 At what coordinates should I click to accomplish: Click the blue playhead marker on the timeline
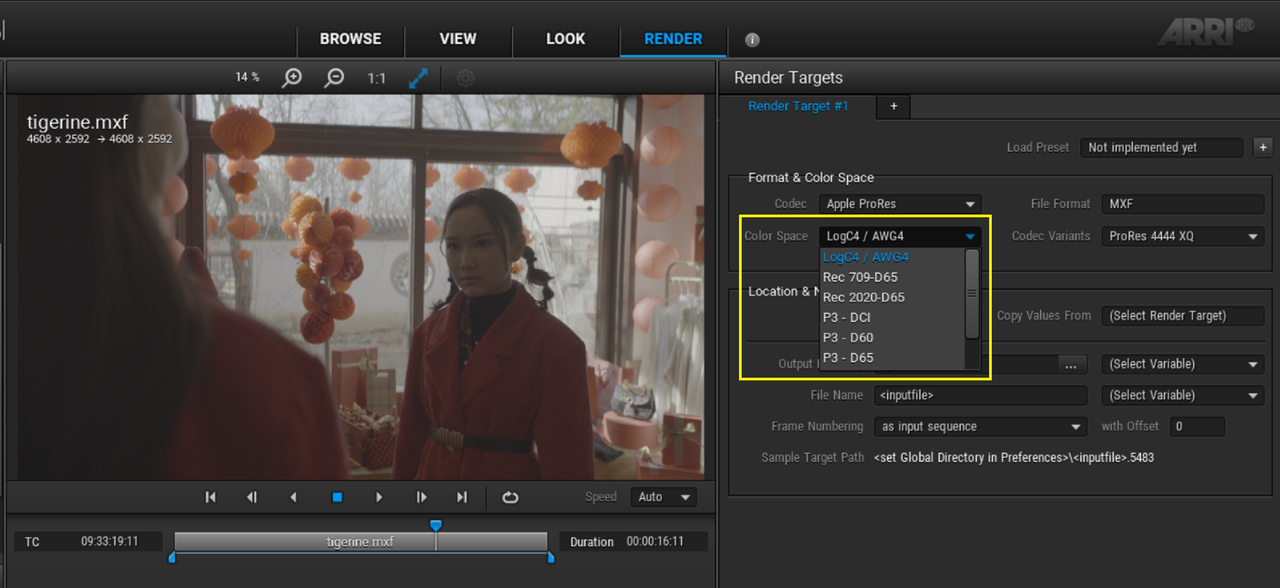pyautogui.click(x=435, y=525)
